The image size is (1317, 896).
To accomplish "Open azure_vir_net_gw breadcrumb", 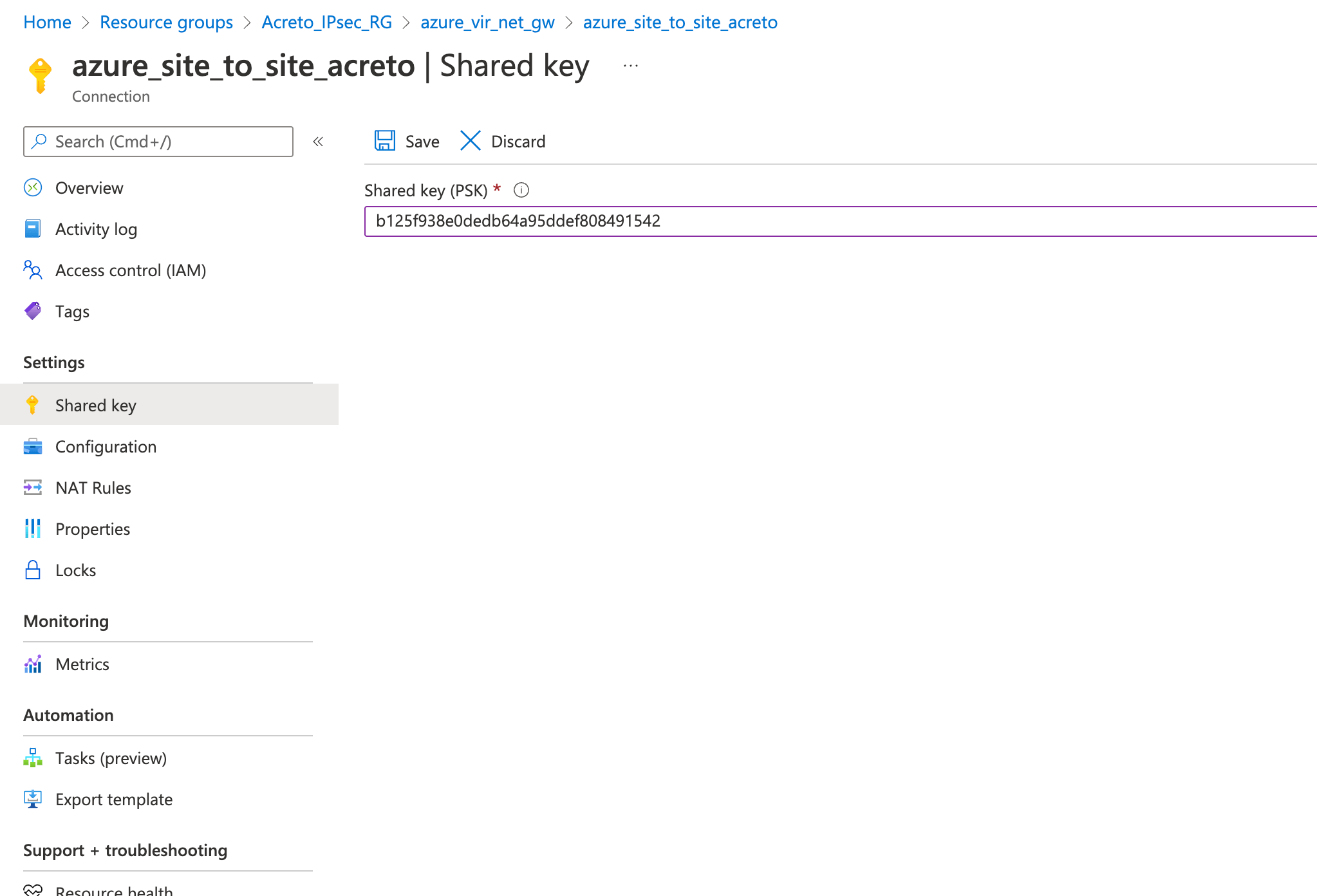I will coord(487,22).
